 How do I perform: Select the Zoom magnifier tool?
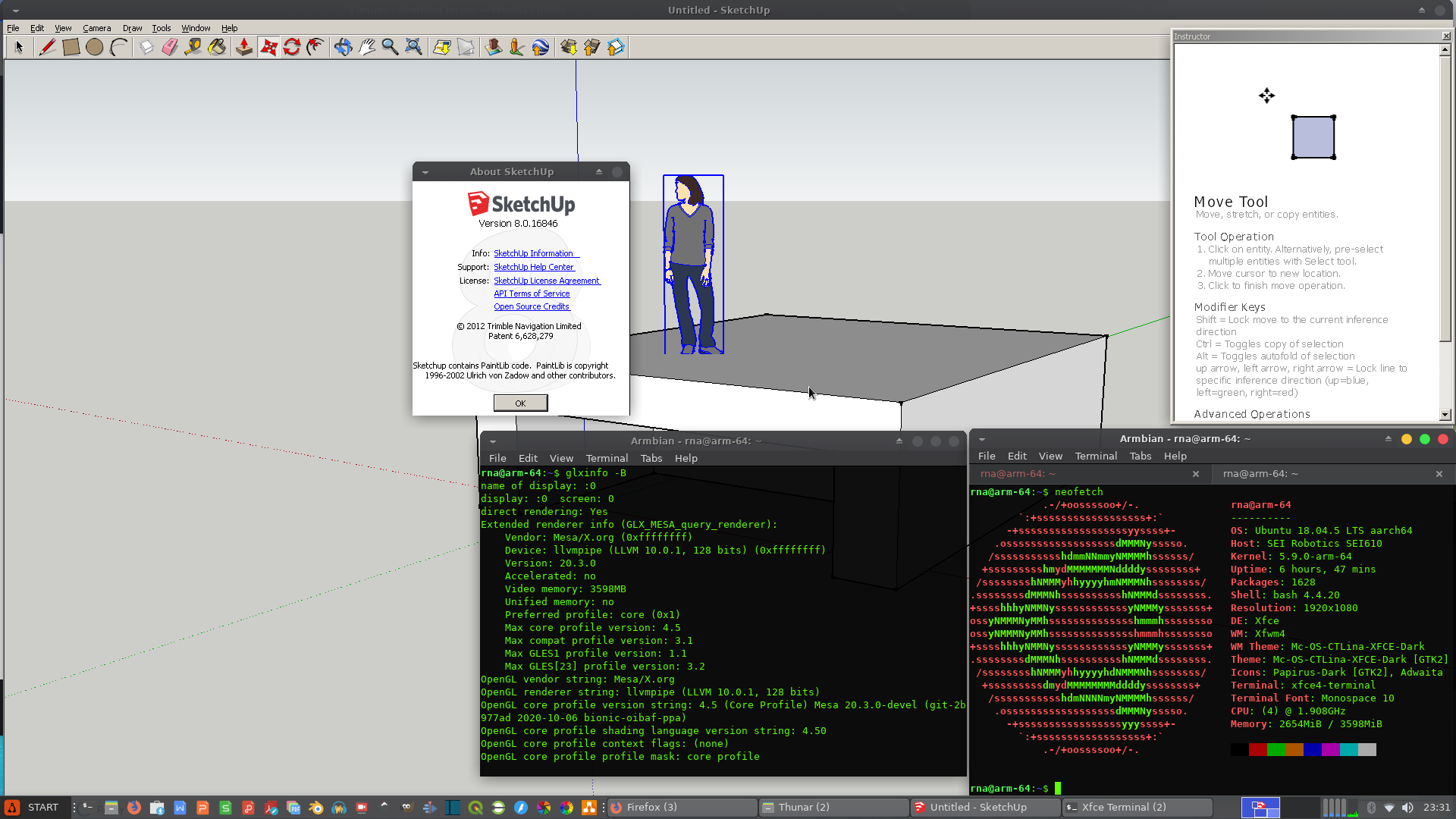point(390,47)
